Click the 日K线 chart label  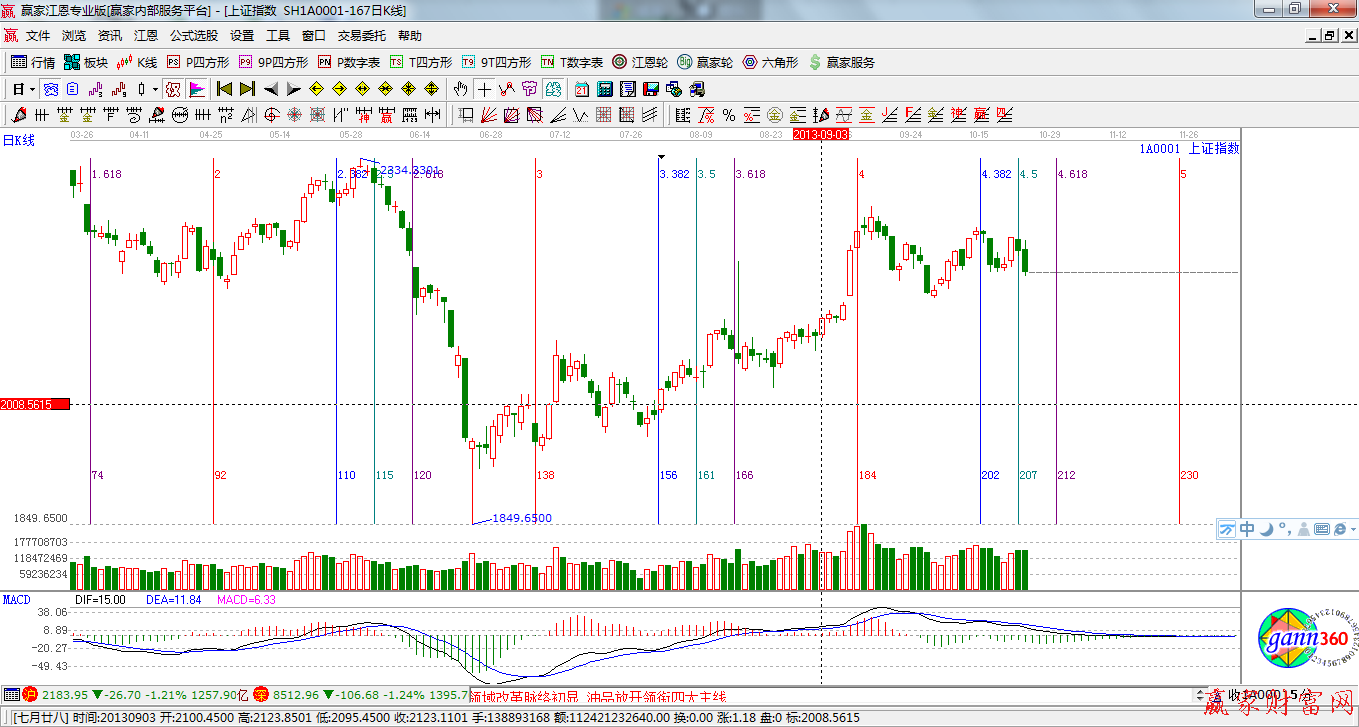pos(18,141)
